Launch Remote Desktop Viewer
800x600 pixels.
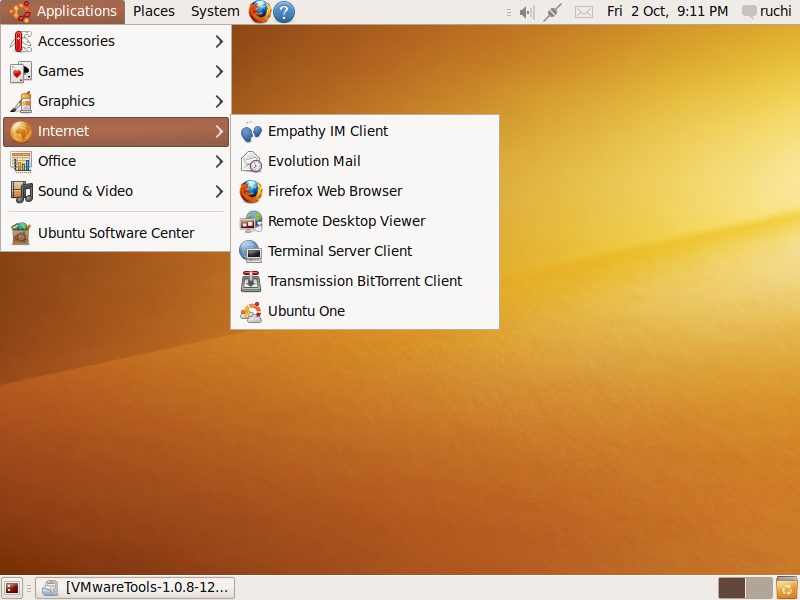coord(365,222)
